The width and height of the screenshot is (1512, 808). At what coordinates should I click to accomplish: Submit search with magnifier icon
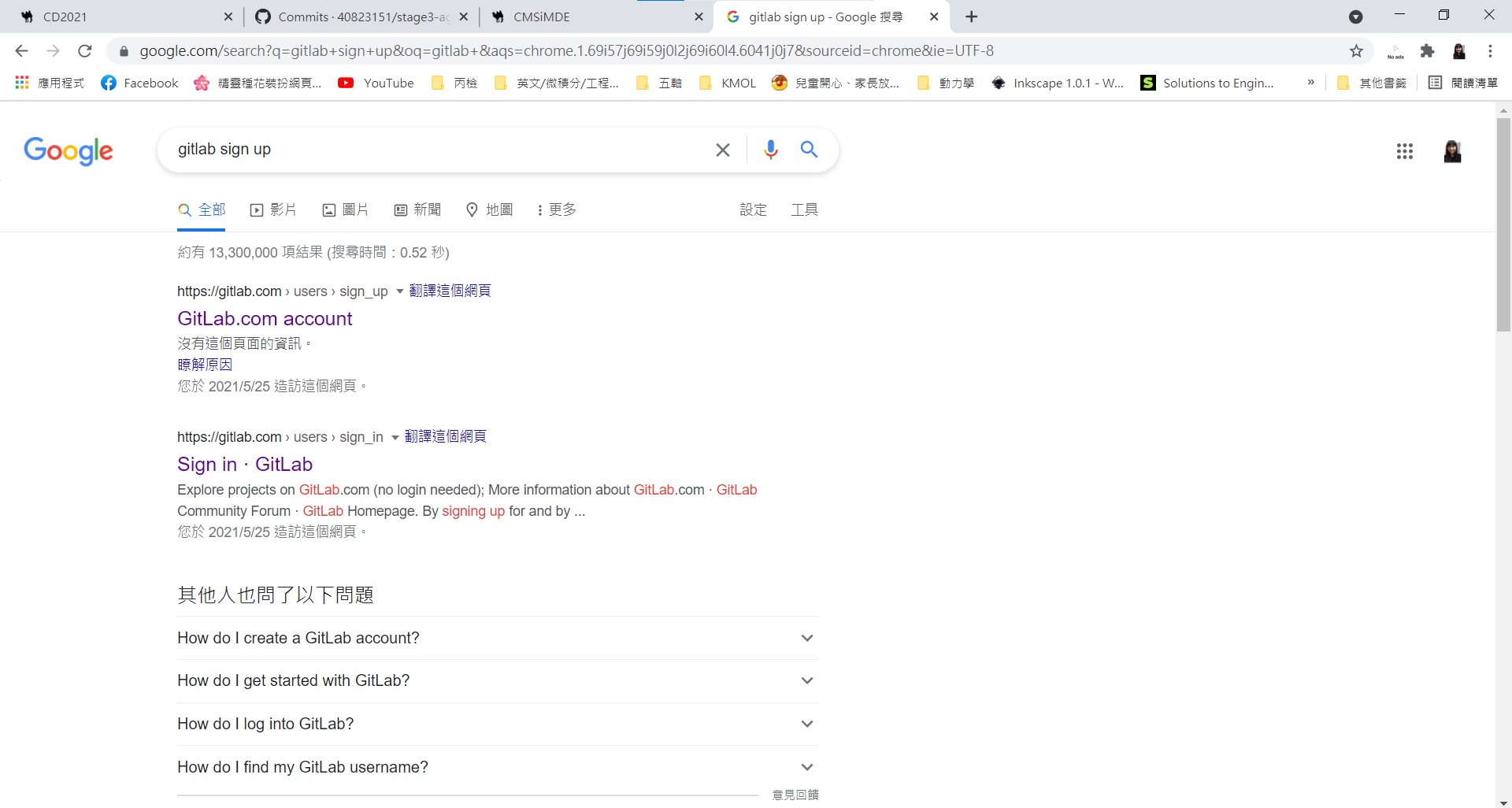click(809, 149)
